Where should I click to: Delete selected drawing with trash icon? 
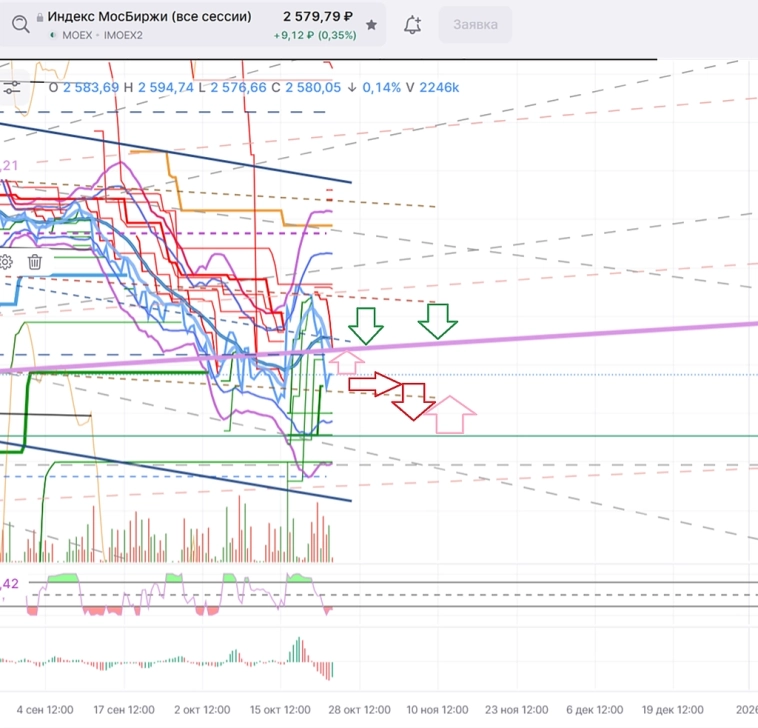[x=34, y=262]
